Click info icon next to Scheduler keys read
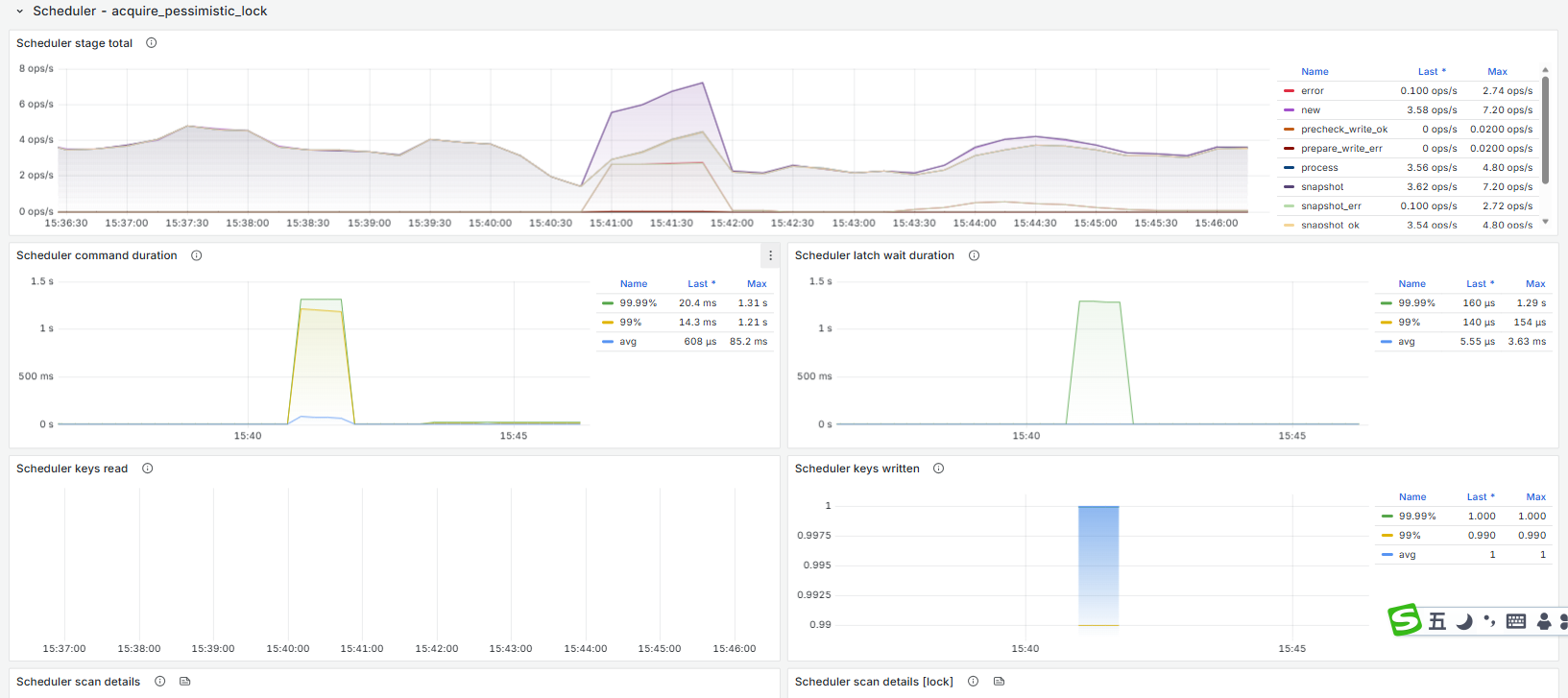Viewport: 1568px width, 698px height. [x=148, y=469]
